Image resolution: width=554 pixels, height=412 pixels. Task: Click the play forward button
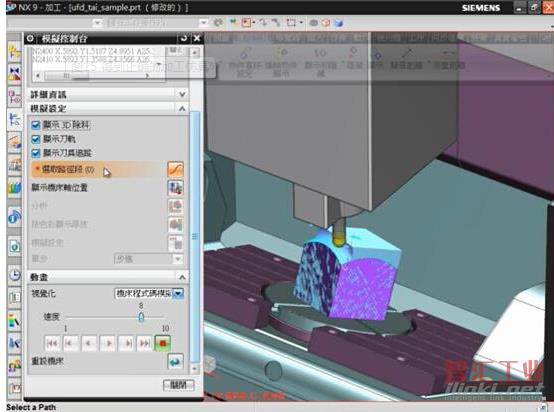[x=108, y=343]
